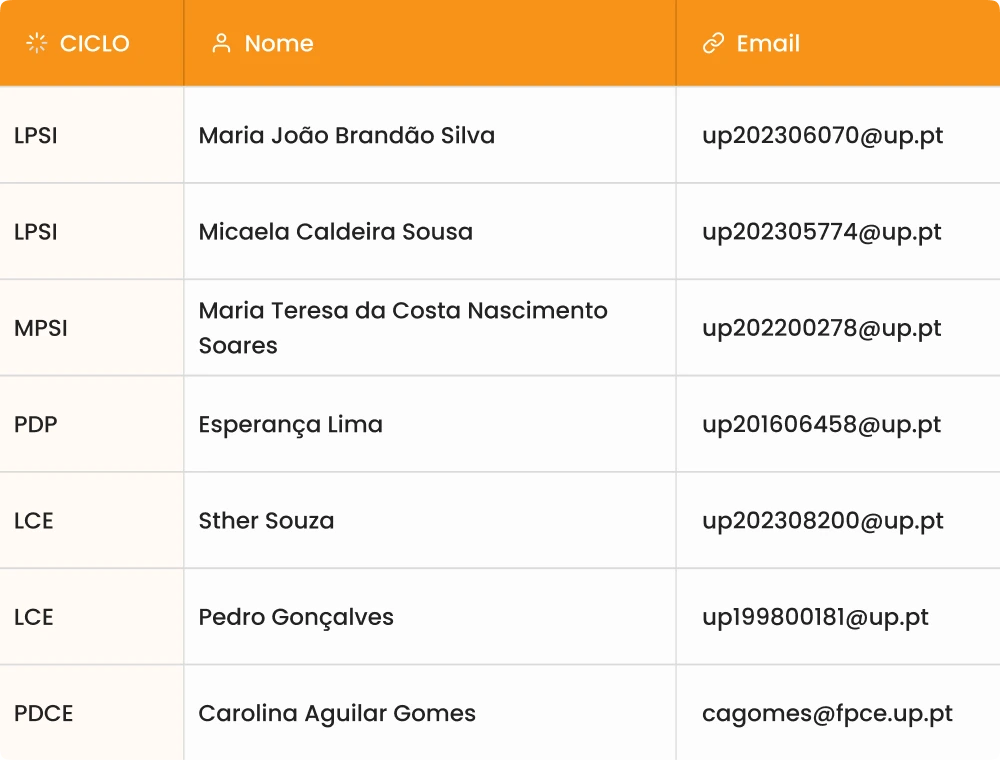Open email link up202306070@up.pt
The height and width of the screenshot is (760, 1000).
(x=822, y=135)
